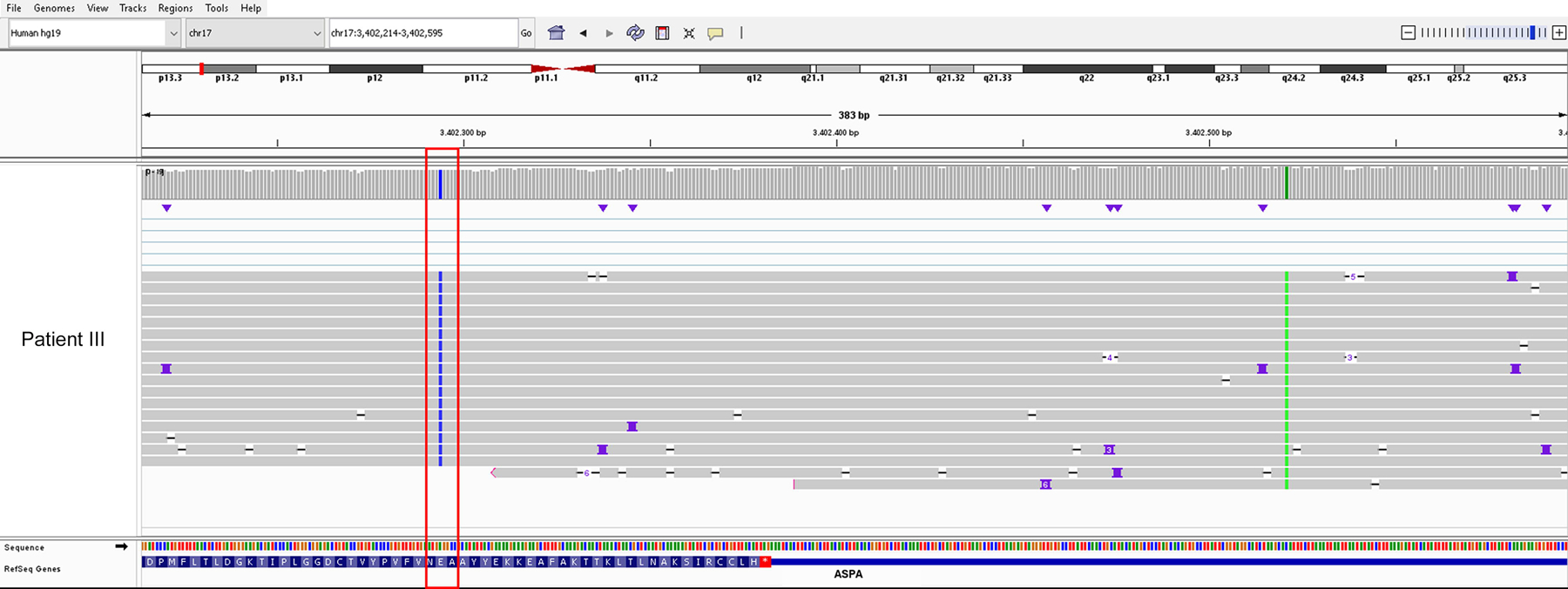
Task: Click the Go button
Action: point(526,33)
